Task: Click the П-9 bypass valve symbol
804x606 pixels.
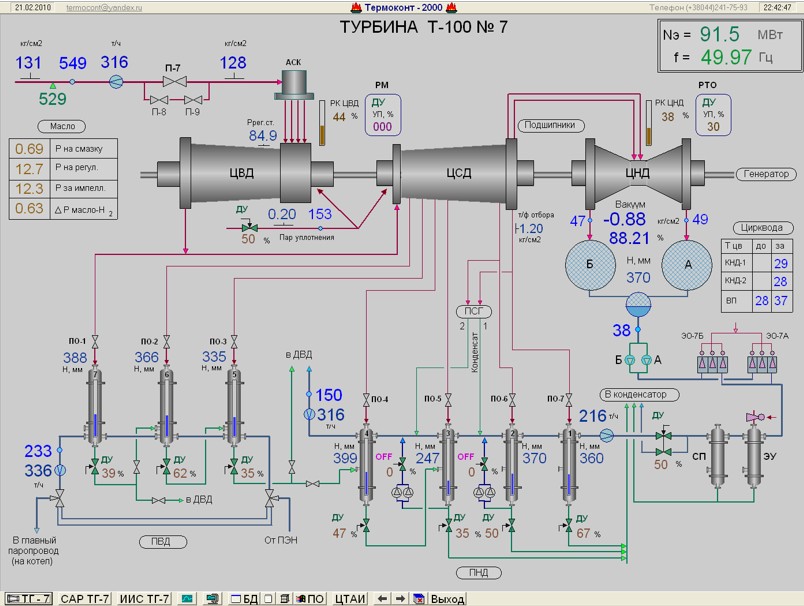Action: tap(192, 99)
